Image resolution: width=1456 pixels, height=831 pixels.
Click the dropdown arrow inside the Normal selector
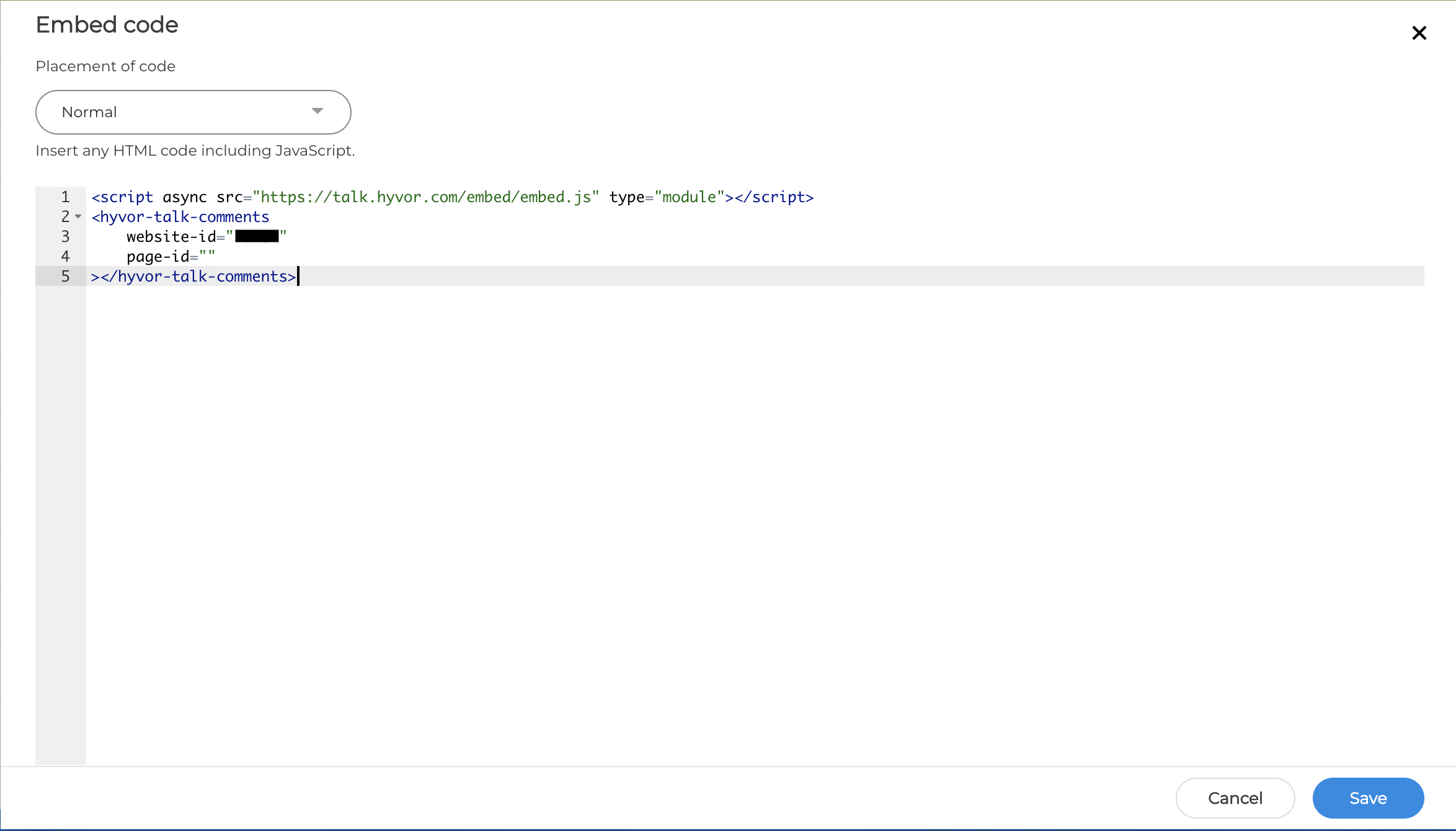click(317, 110)
